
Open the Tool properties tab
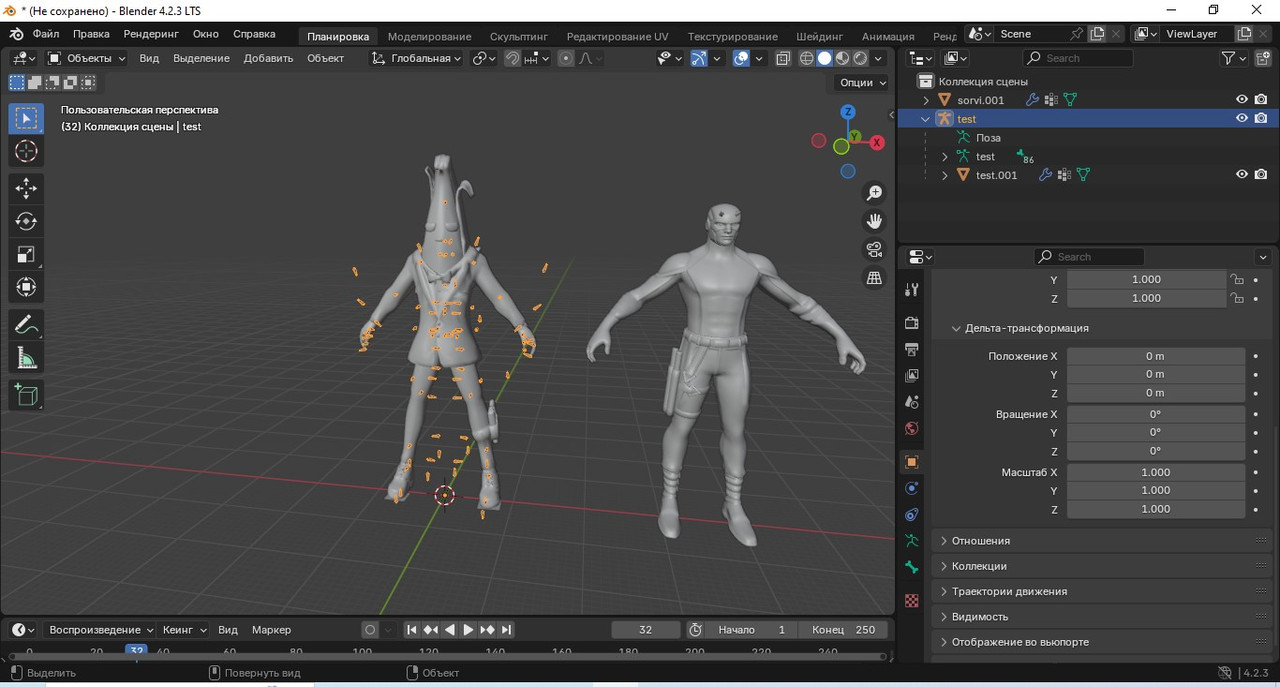point(911,290)
